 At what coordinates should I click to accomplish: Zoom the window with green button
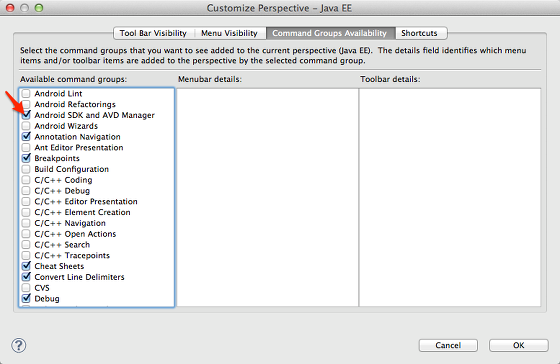39,8
